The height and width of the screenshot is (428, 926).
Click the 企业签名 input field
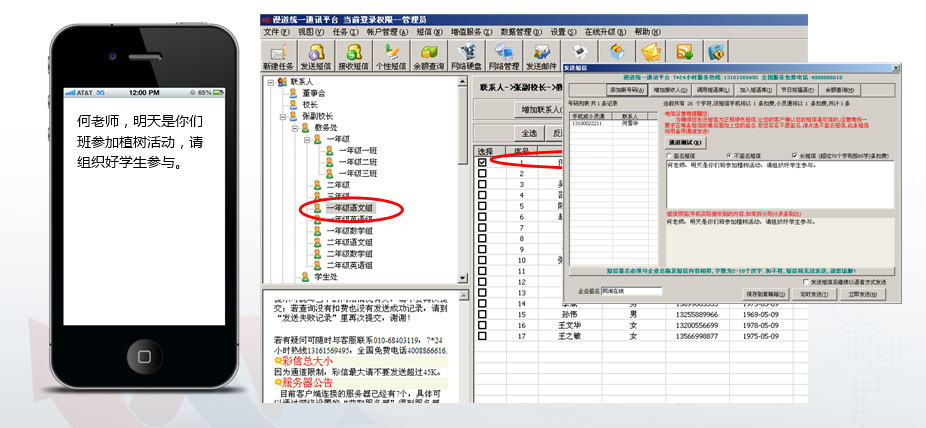(632, 291)
